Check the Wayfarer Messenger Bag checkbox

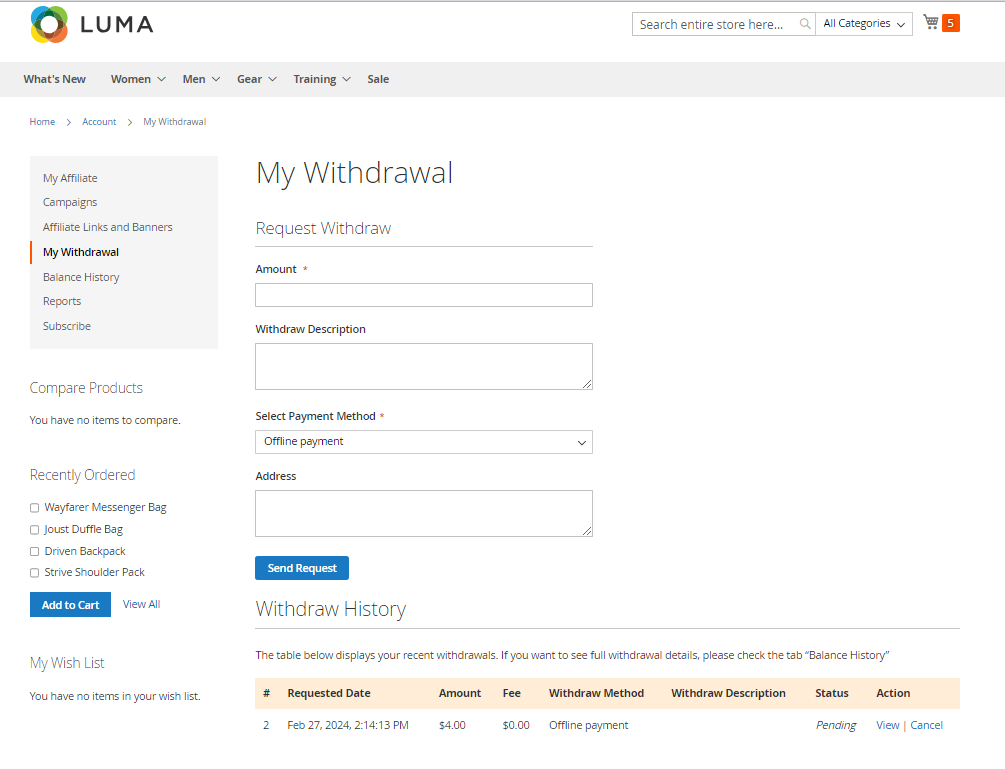click(35, 508)
